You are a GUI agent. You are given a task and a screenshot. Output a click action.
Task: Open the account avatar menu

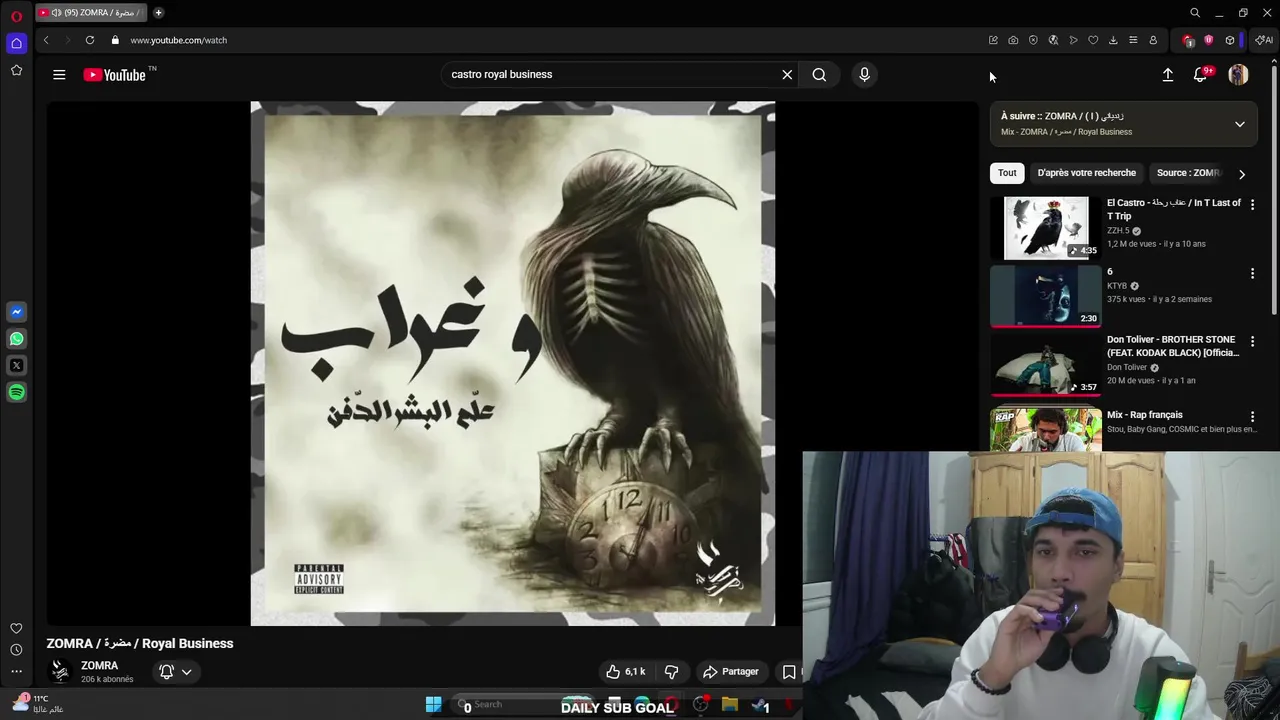(x=1238, y=75)
